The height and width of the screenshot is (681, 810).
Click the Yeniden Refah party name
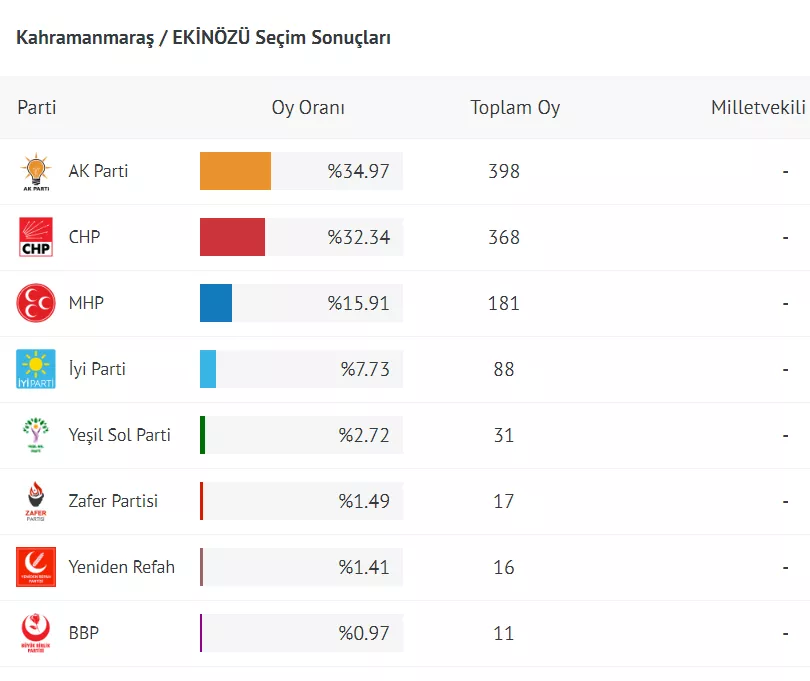(x=121, y=567)
